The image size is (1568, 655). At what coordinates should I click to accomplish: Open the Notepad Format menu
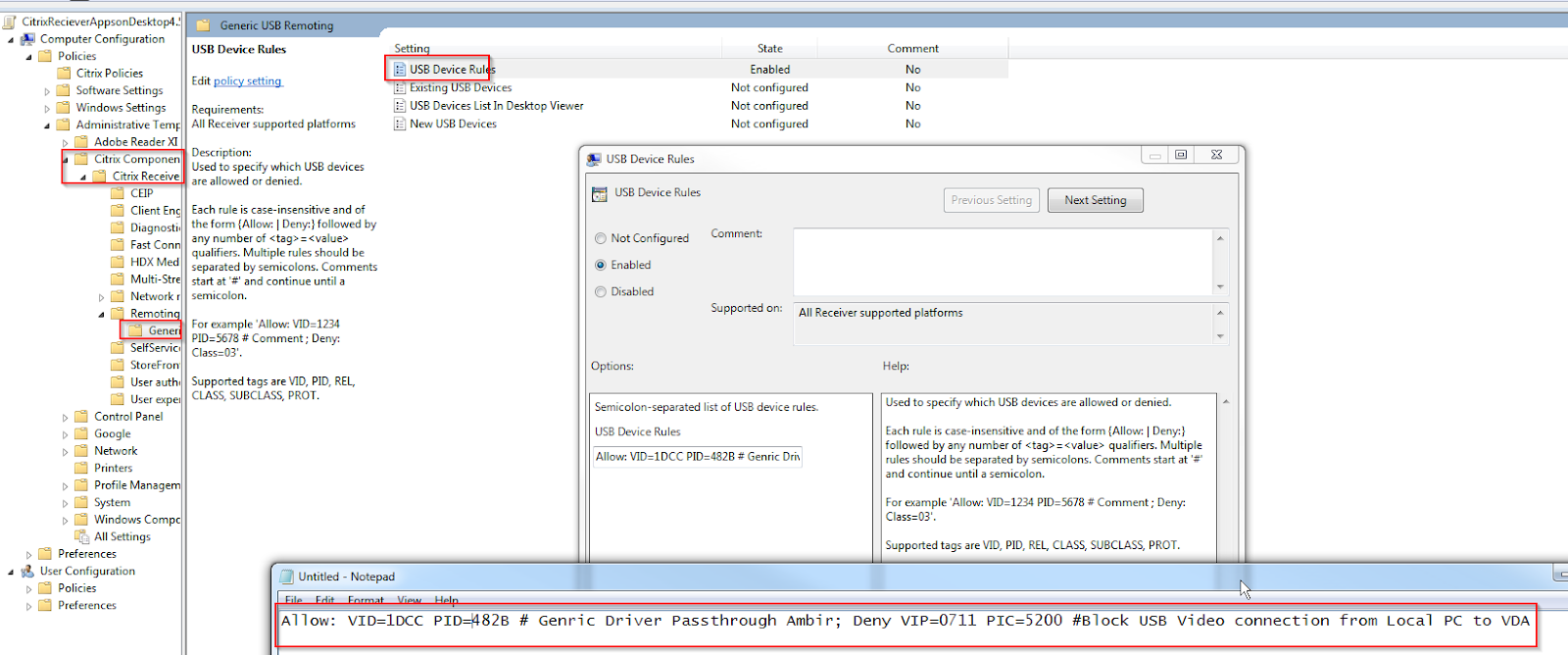[x=366, y=600]
